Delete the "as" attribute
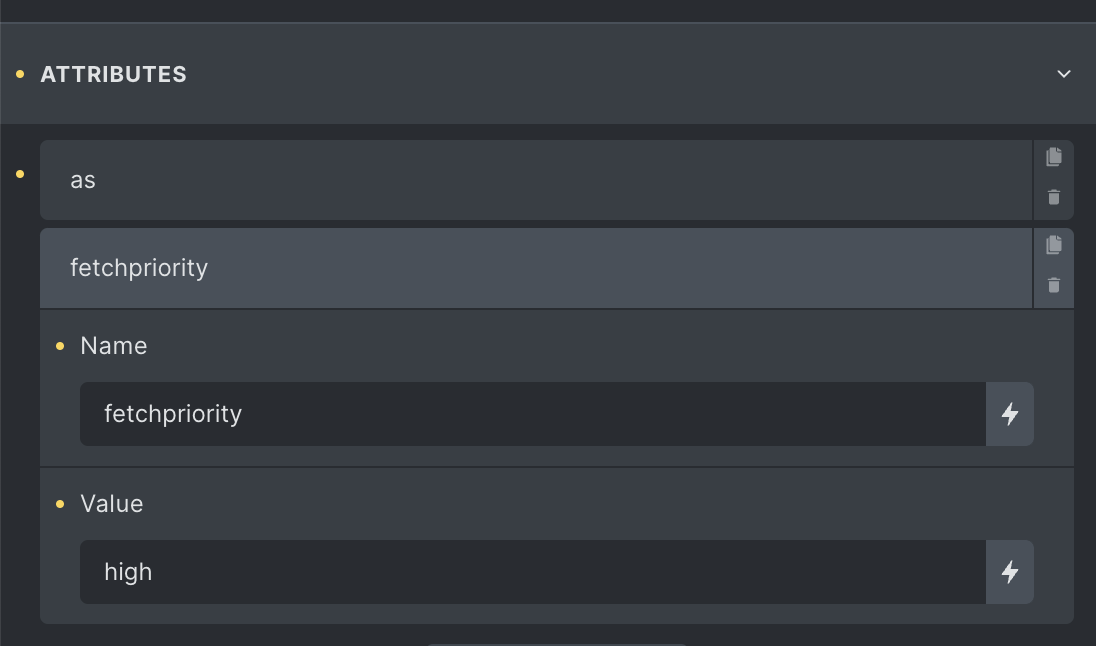Viewport: 1096px width, 646px height. tap(1053, 197)
